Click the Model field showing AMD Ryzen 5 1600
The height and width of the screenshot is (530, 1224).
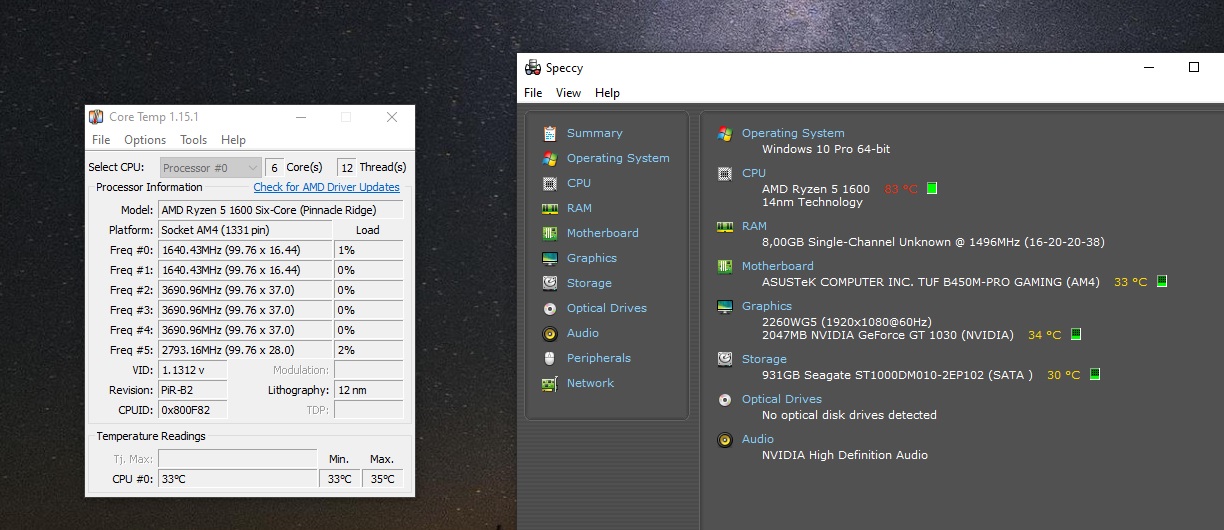[280, 210]
